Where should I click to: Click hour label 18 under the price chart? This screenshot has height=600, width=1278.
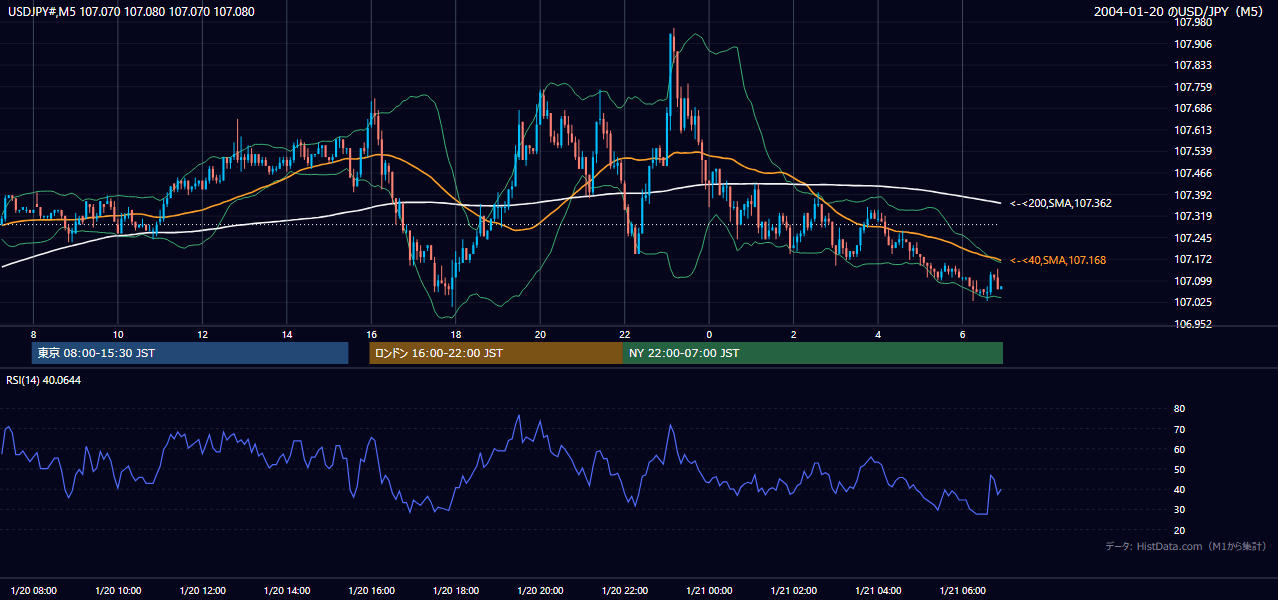(x=456, y=334)
